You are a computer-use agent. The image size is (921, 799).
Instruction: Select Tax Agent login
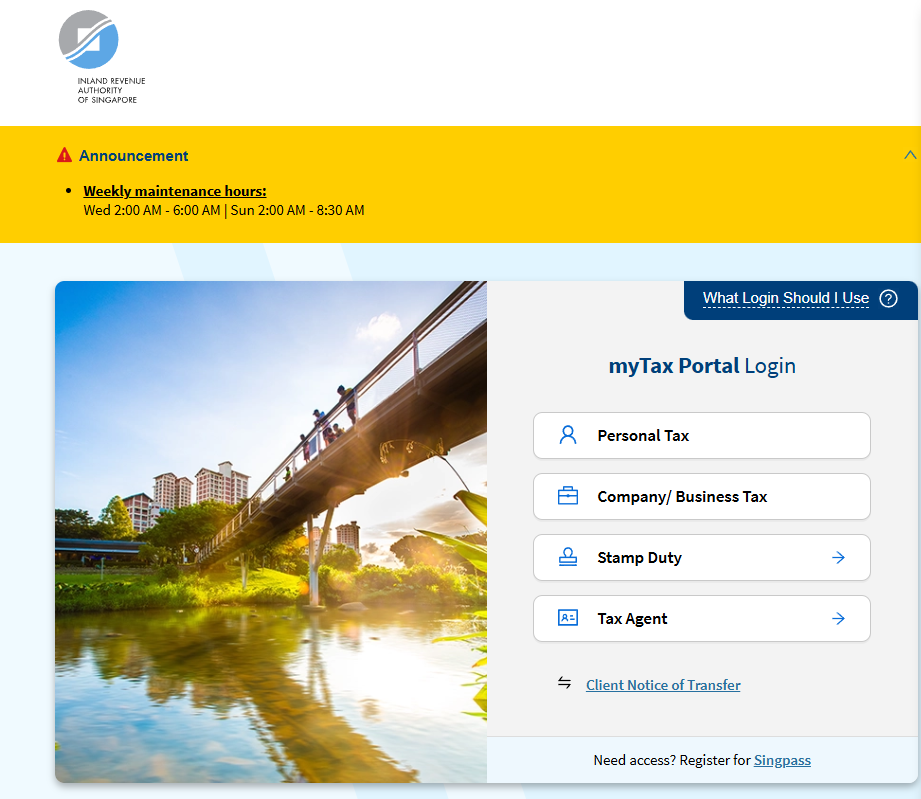701,619
